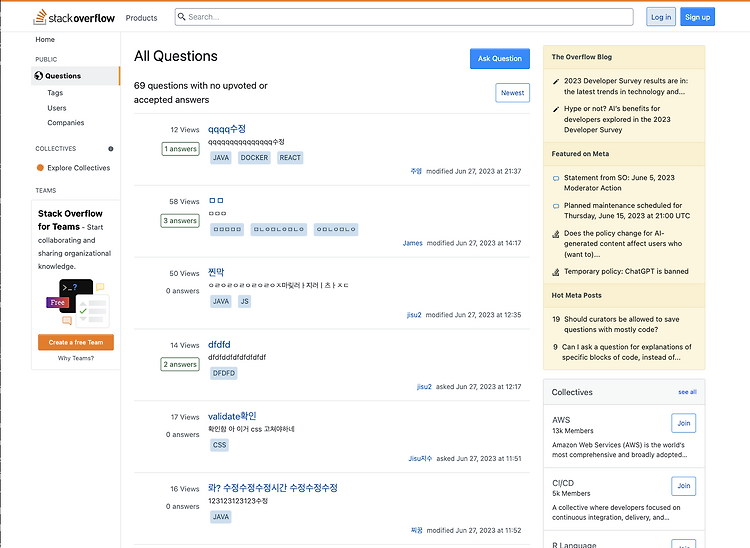Click 58 Views text on second question
750x548 pixels.
pos(184,202)
